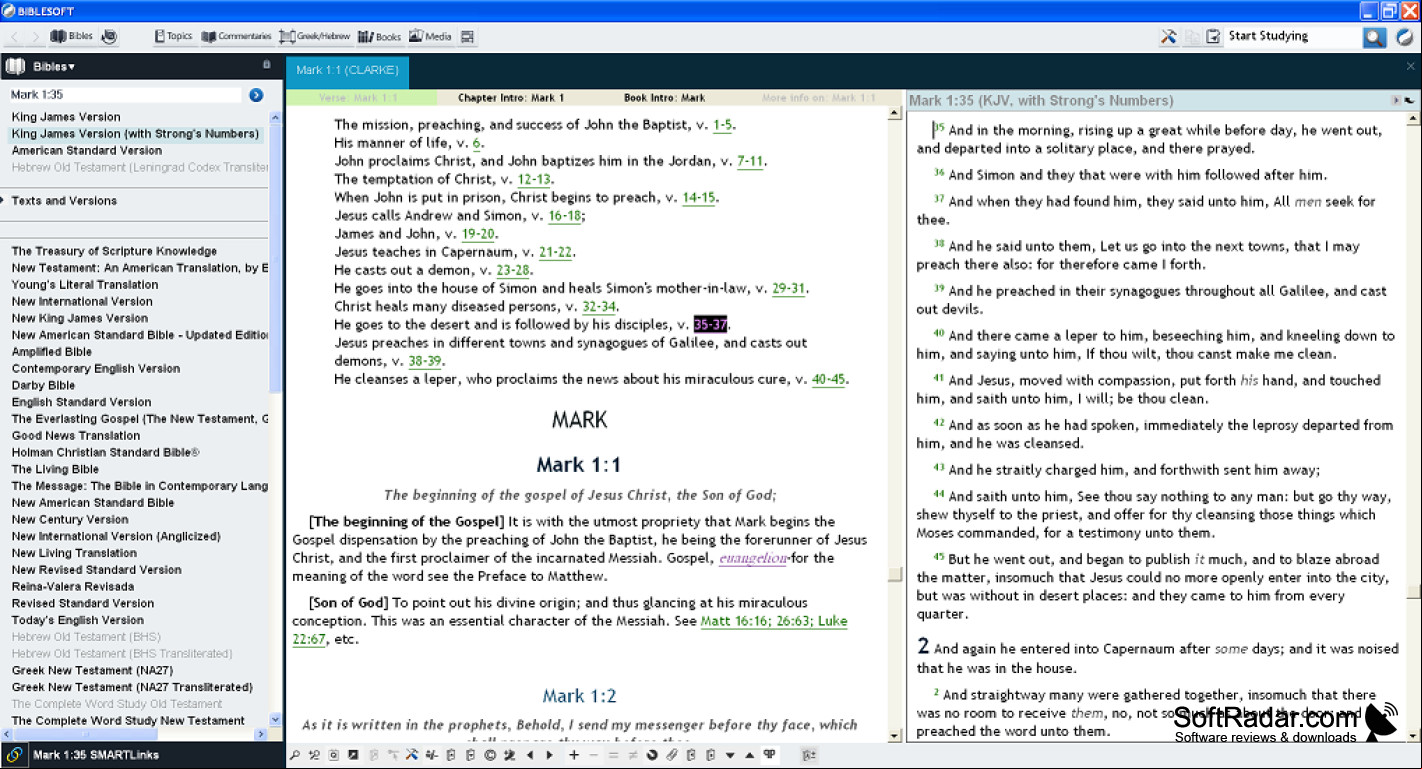Select King James Version in the Bibles list
This screenshot has width=1422, height=769.
click(x=66, y=117)
